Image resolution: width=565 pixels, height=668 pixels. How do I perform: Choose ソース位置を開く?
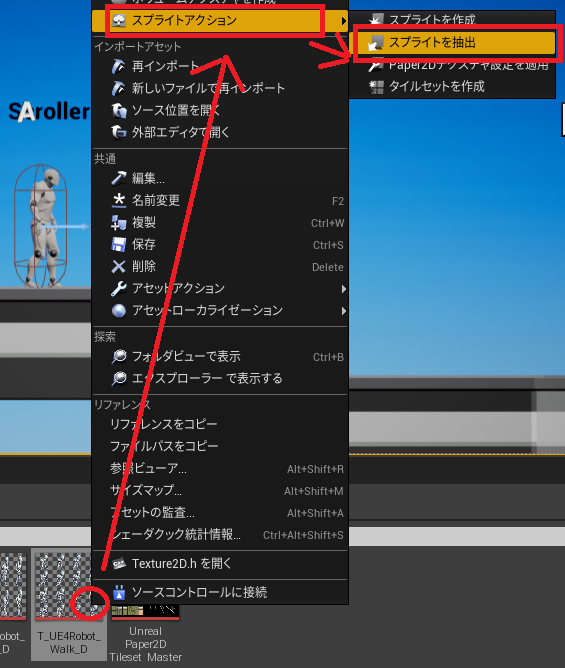220,110
